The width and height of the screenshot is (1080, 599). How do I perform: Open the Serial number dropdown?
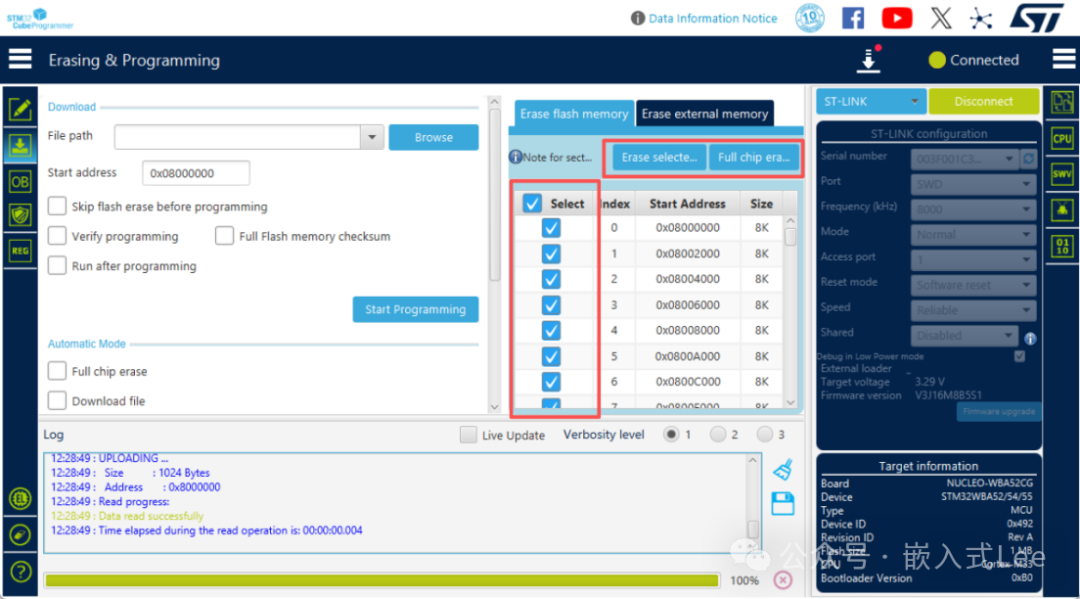[x=964, y=159]
